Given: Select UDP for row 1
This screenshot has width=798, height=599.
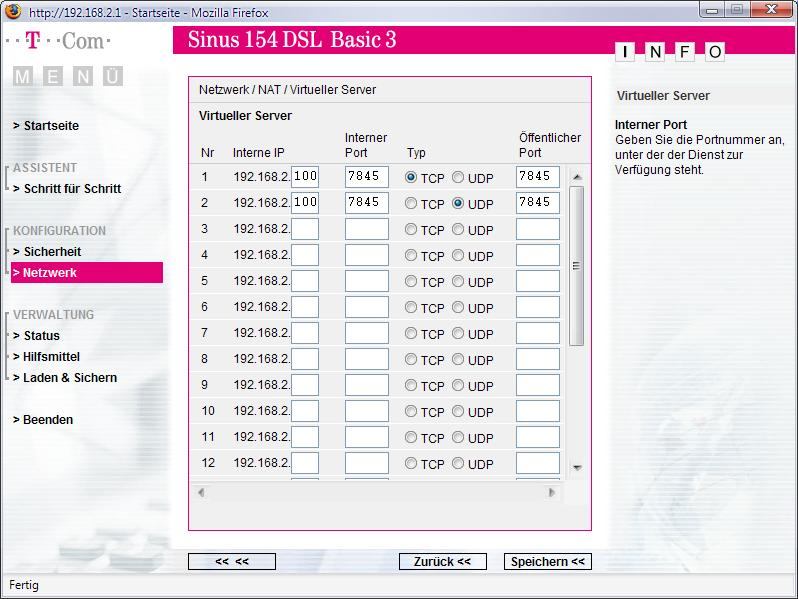Looking at the screenshot, I should (458, 177).
